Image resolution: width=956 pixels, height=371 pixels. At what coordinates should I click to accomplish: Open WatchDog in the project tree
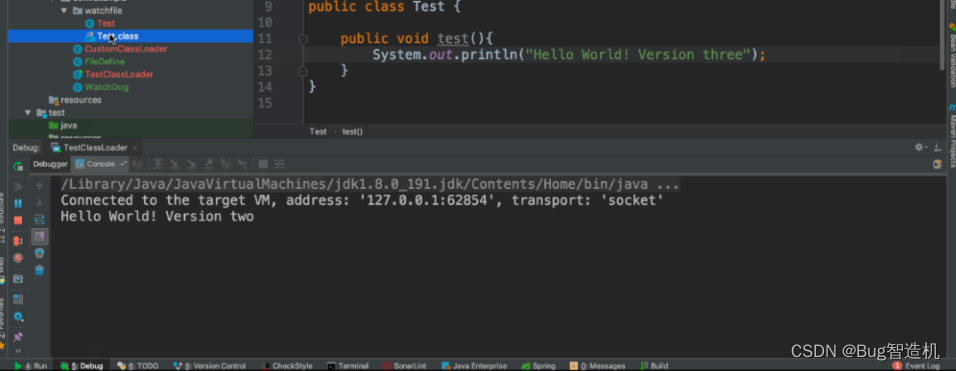(x=106, y=87)
